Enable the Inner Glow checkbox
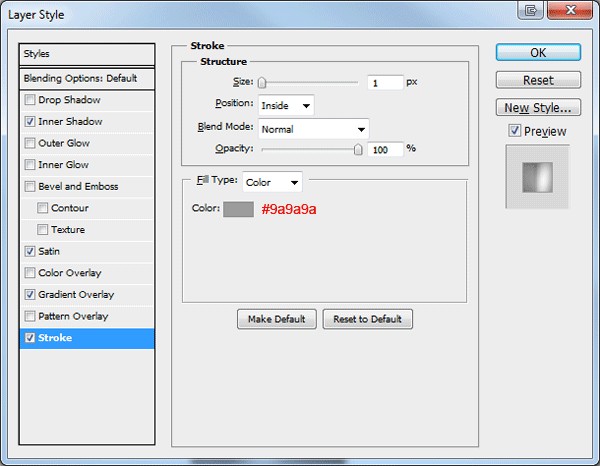 (x=29, y=165)
